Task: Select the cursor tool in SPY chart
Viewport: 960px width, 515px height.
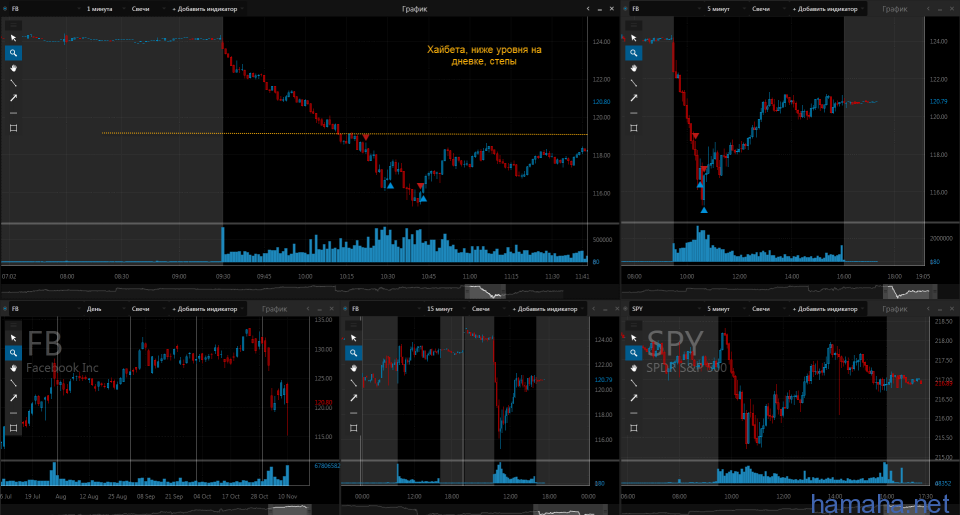Action: tap(634, 338)
